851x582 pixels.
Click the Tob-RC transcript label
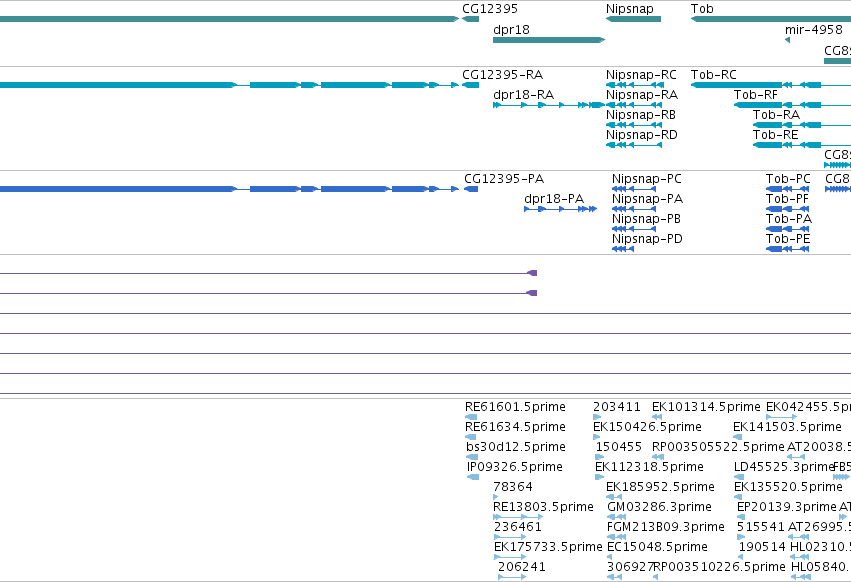coord(713,74)
